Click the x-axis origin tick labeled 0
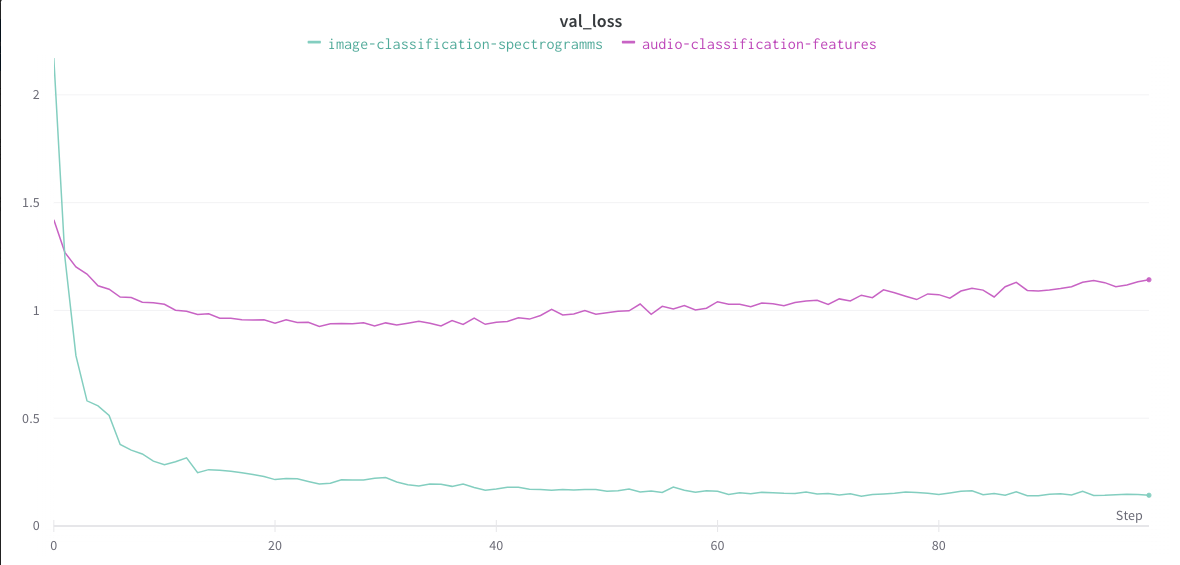This screenshot has width=1180, height=565. click(54, 546)
